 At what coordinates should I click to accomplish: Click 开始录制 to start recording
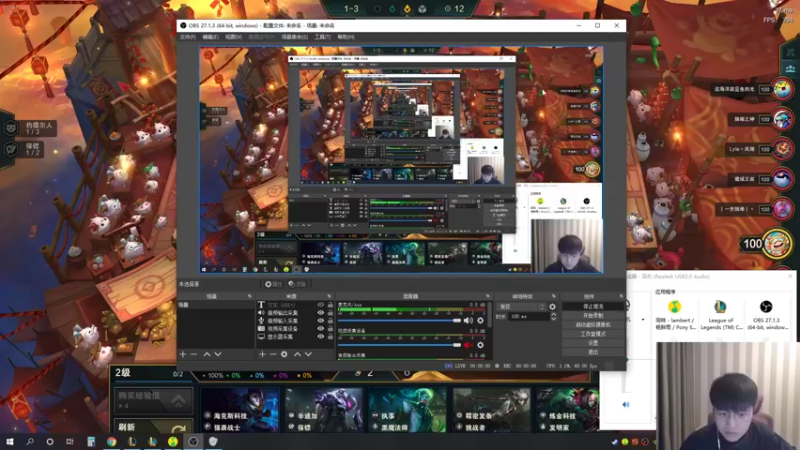593,316
